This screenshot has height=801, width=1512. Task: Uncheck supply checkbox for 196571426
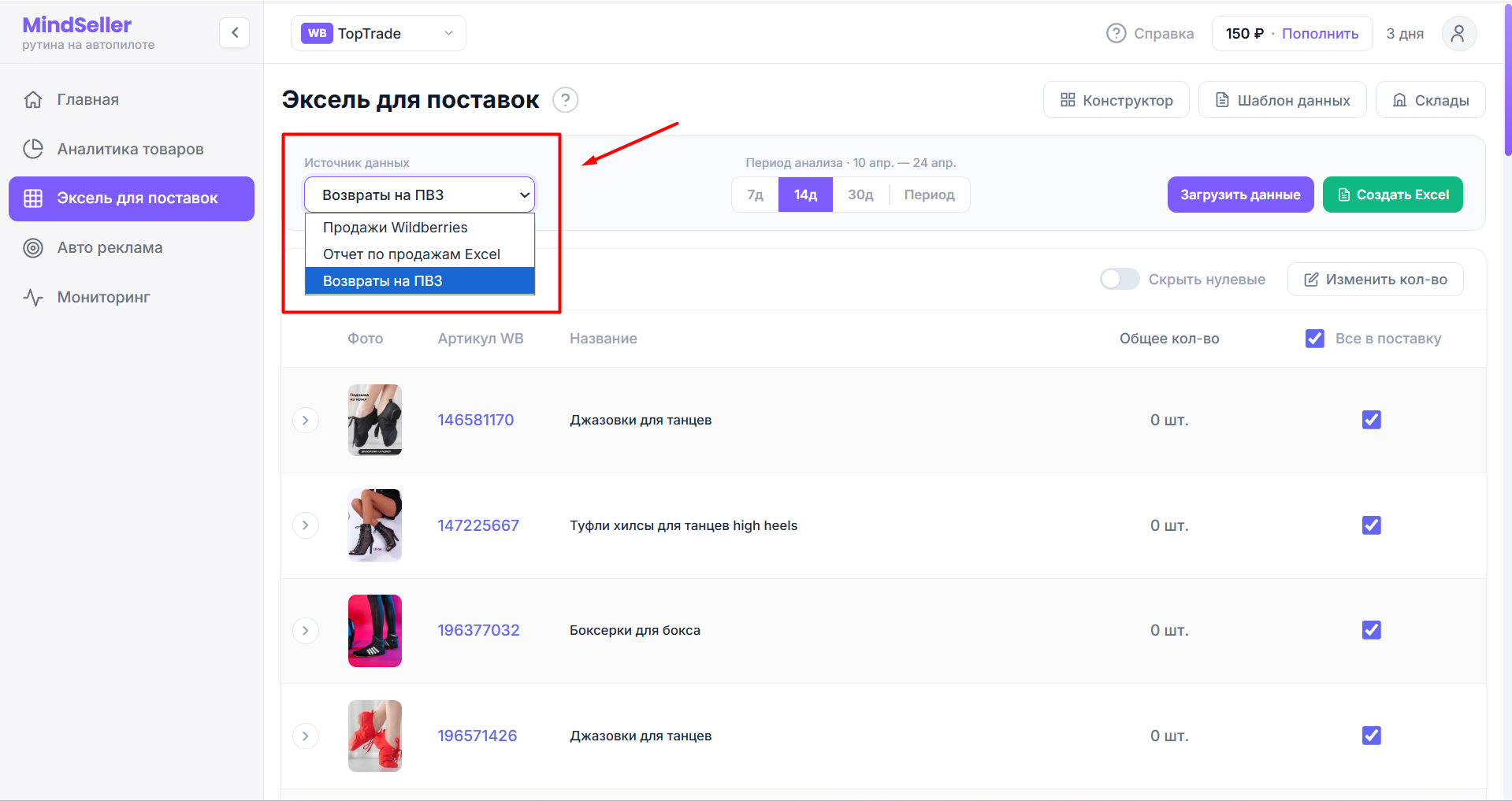point(1371,736)
